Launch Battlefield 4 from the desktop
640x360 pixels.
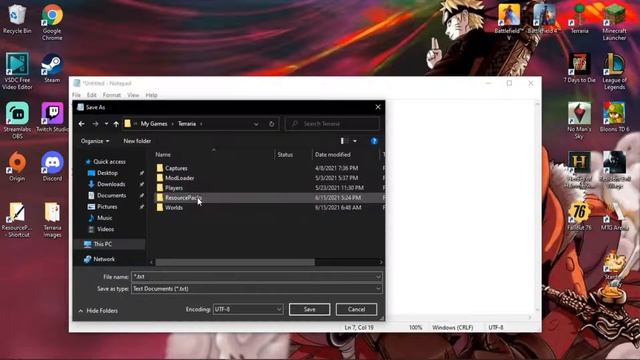(x=543, y=19)
